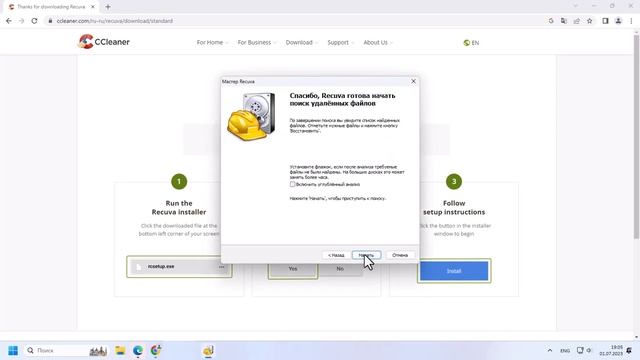The width and height of the screenshot is (640, 360).
Task: Open the browser profile avatar
Action: click(618, 21)
